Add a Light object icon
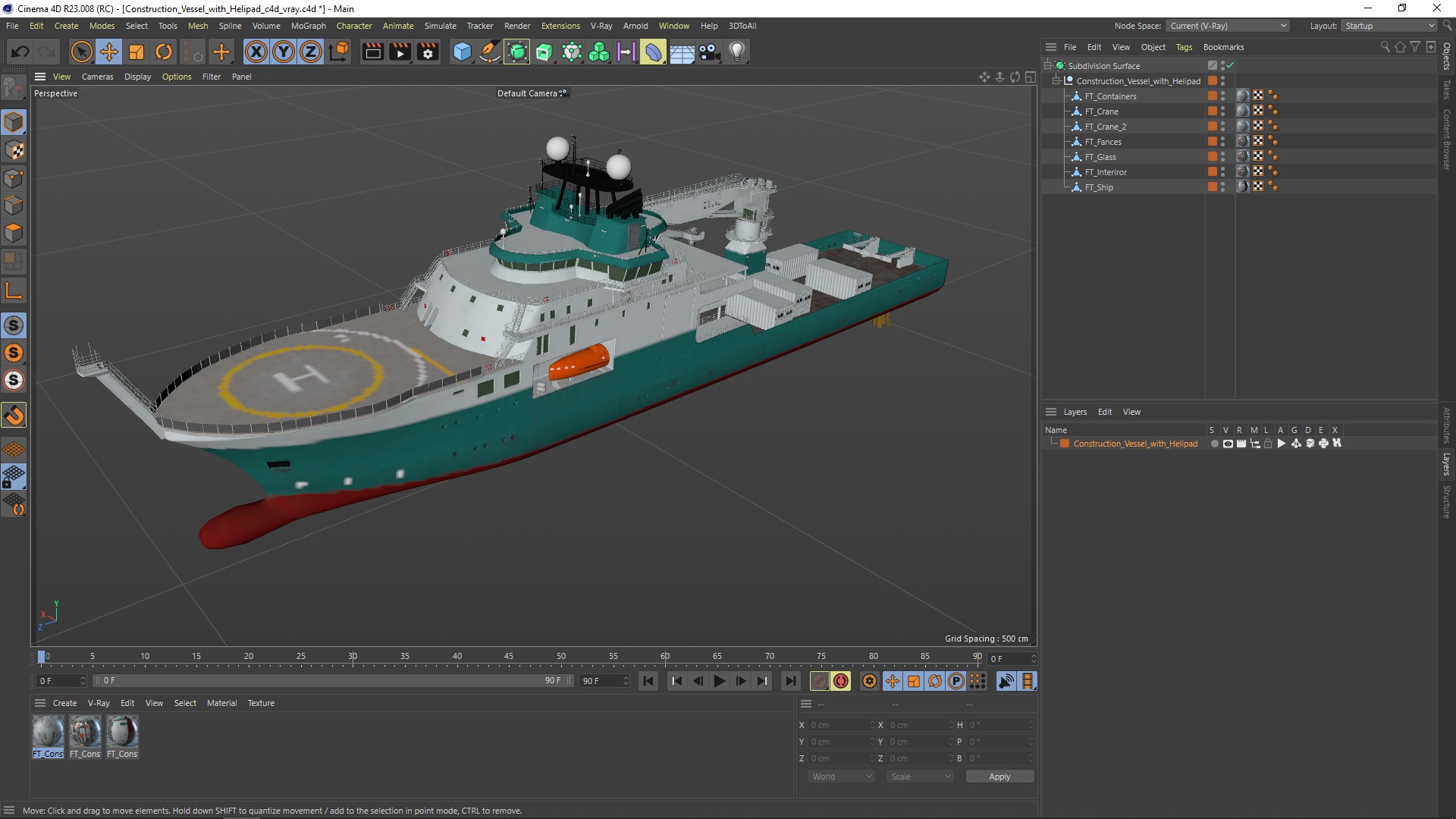This screenshot has width=1456, height=819. [737, 52]
